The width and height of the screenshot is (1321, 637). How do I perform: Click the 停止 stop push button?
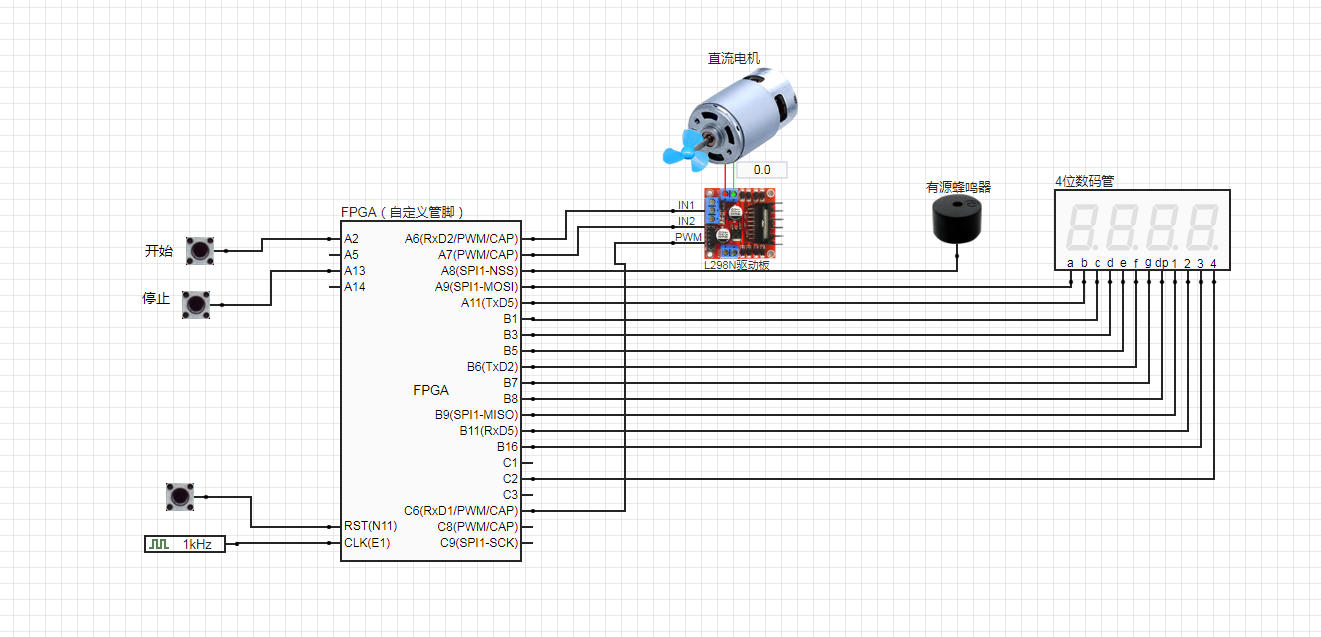click(196, 305)
